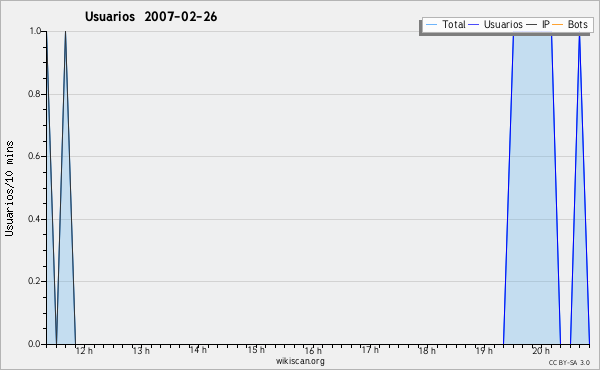Image resolution: width=600 pixels, height=370 pixels.
Task: Click the '14 h' x-axis label
Action: (198, 350)
